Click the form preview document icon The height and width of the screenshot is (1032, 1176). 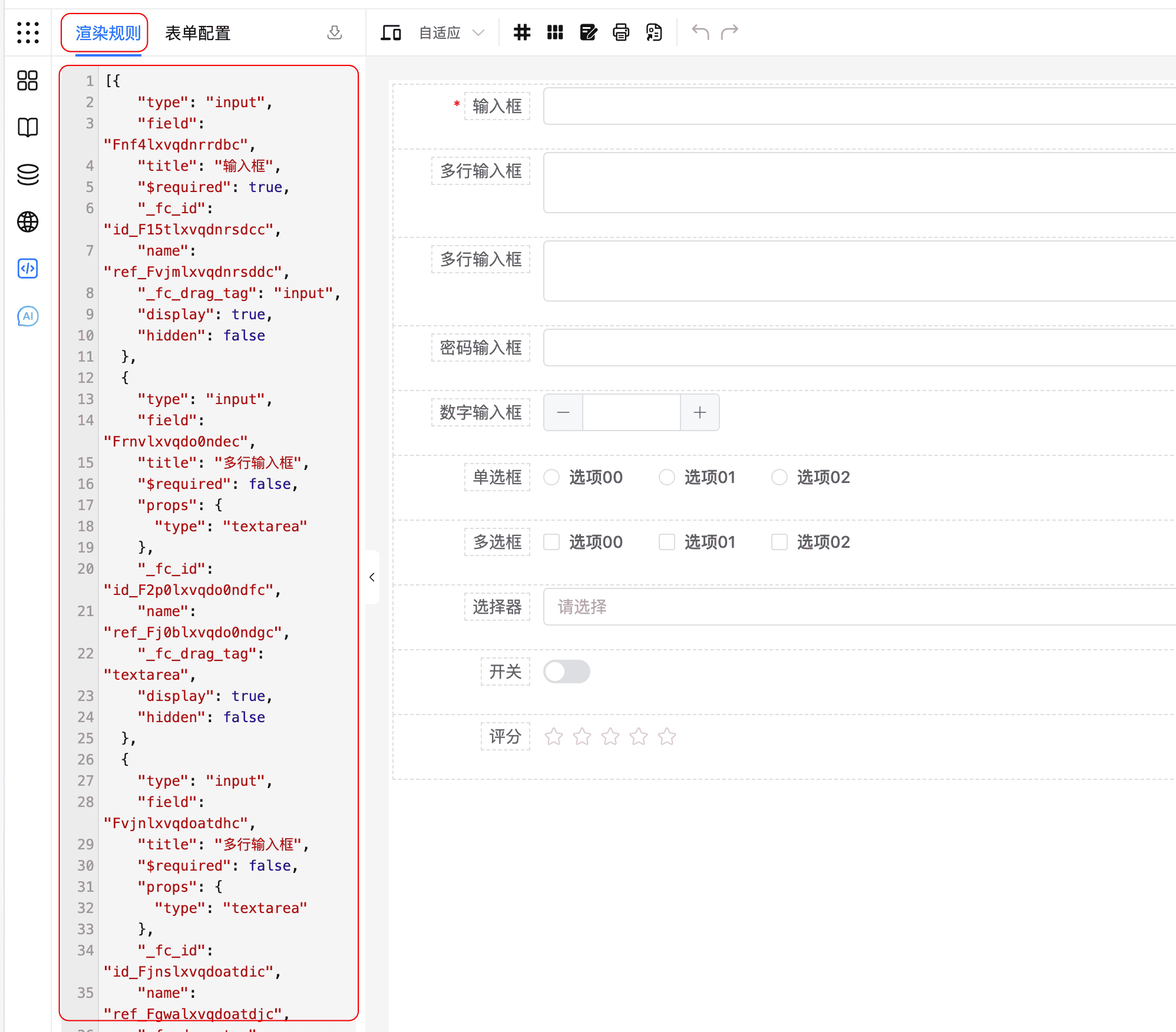654,32
